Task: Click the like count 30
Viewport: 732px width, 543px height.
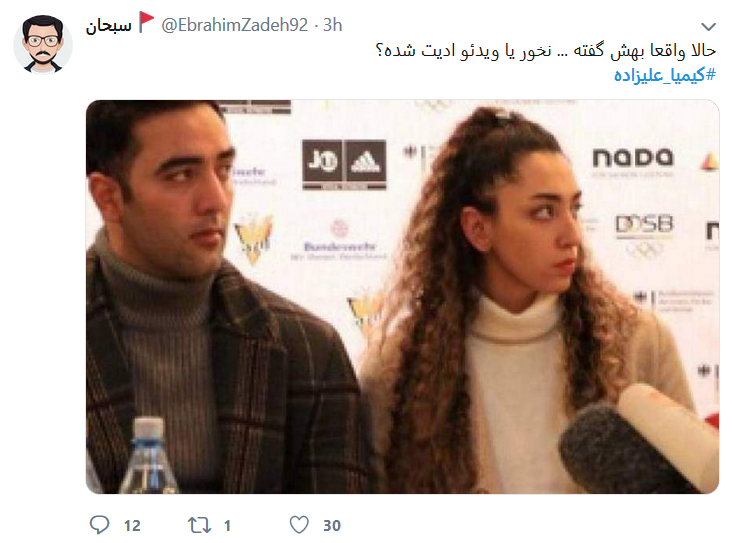Action: pyautogui.click(x=332, y=526)
